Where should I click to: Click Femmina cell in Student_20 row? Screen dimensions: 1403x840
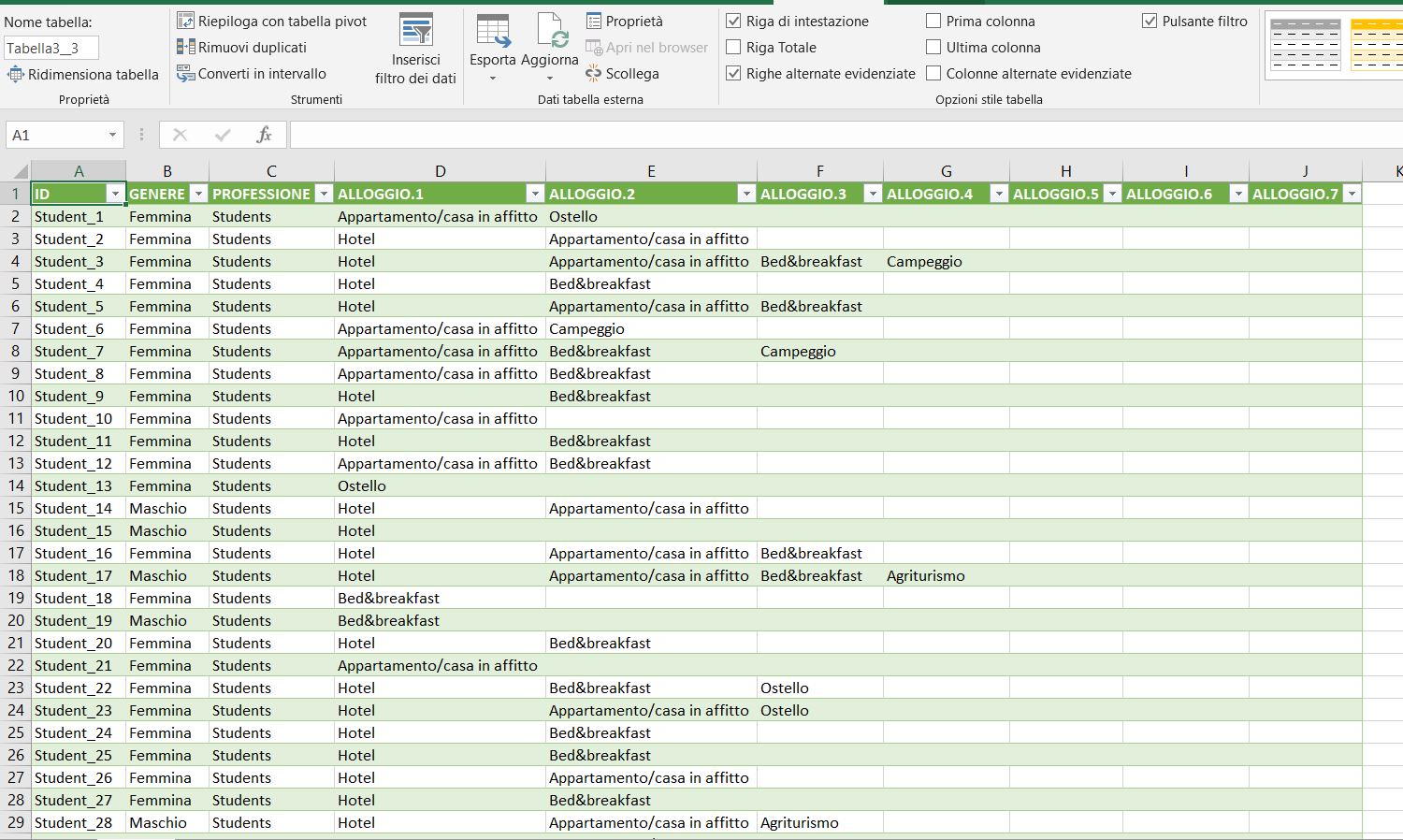167,643
